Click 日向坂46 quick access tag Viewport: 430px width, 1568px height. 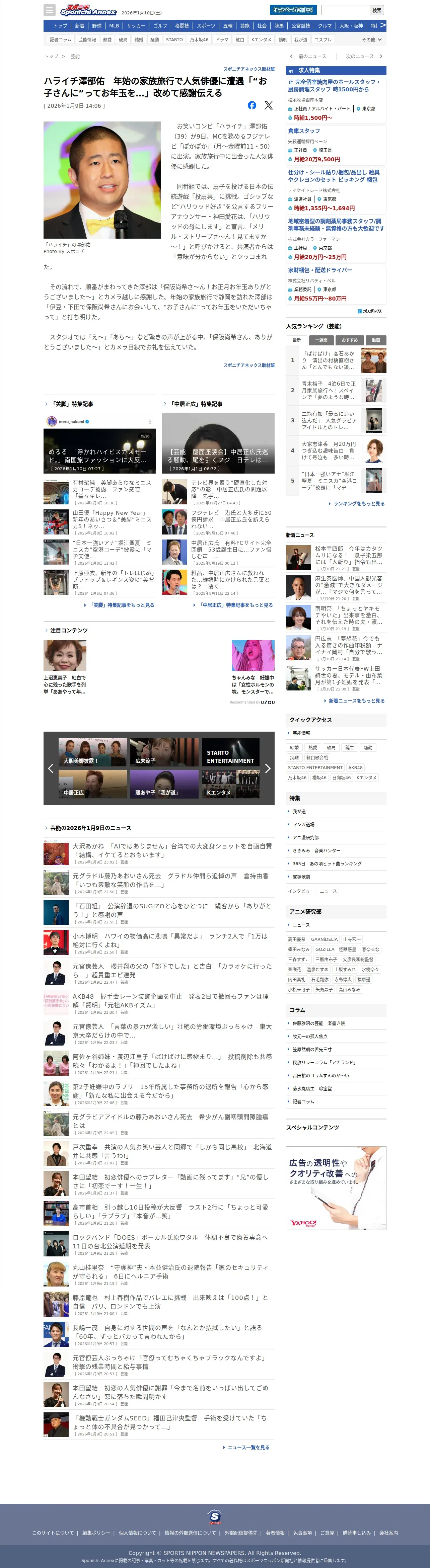tap(342, 778)
